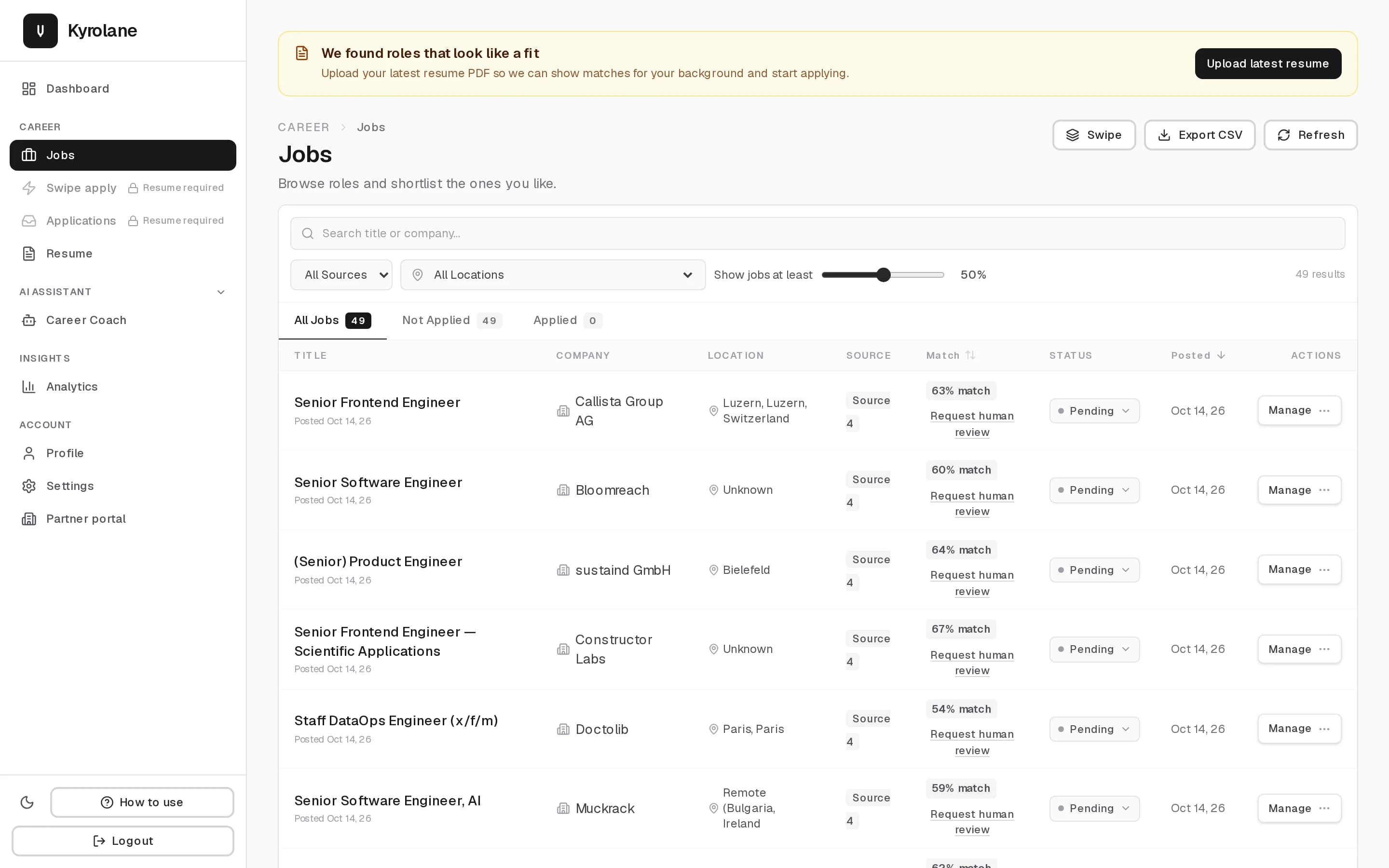Open the Partner portal
The image size is (1389, 868).
[123, 519]
